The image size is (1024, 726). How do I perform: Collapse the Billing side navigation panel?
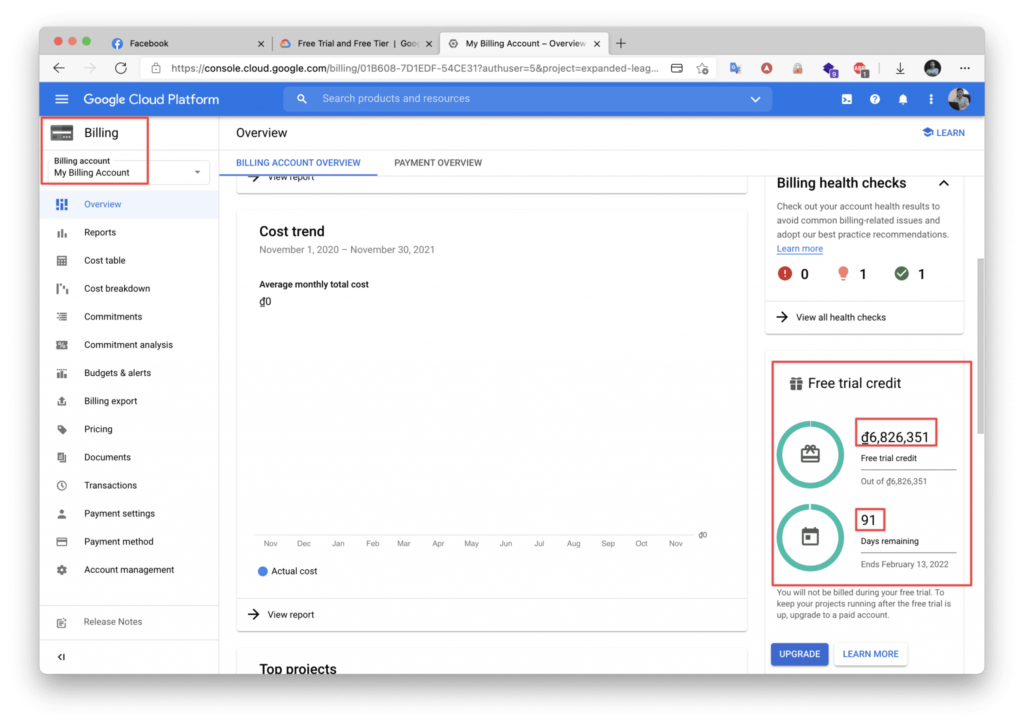pyautogui.click(x=61, y=657)
